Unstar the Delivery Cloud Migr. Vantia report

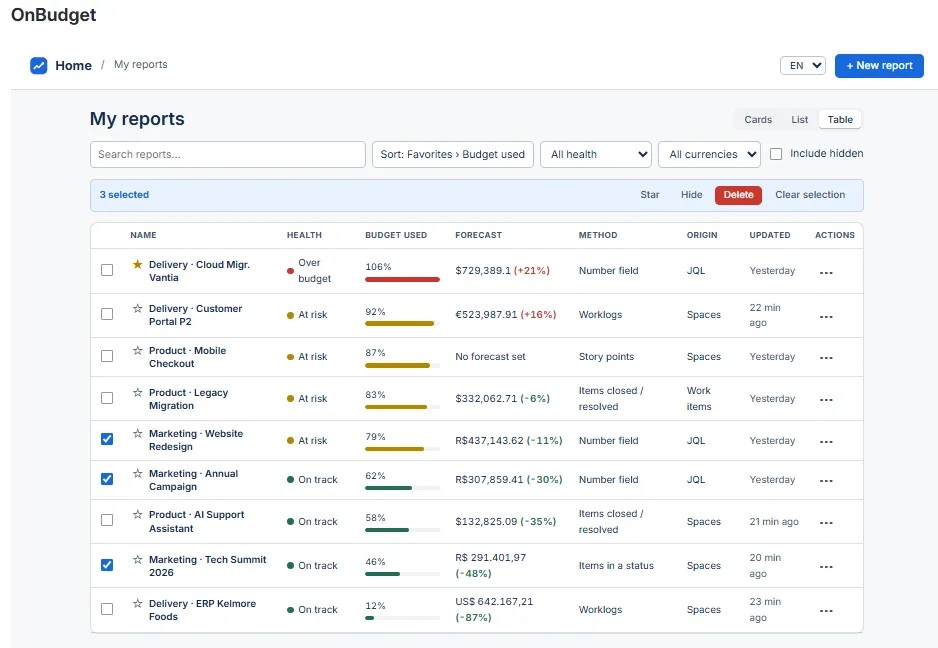click(x=138, y=264)
